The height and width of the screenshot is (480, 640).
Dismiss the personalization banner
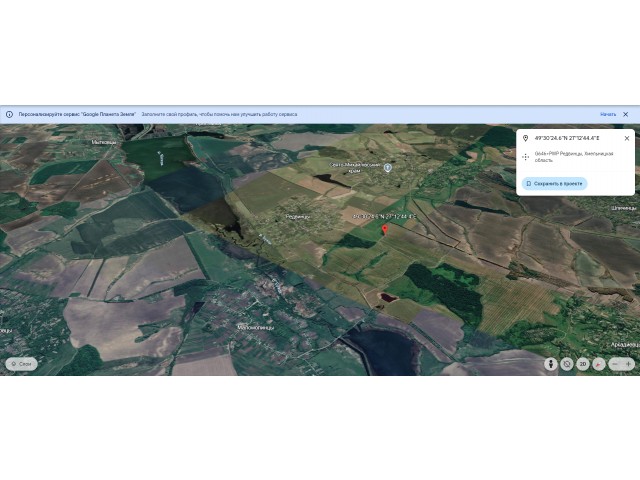point(626,114)
